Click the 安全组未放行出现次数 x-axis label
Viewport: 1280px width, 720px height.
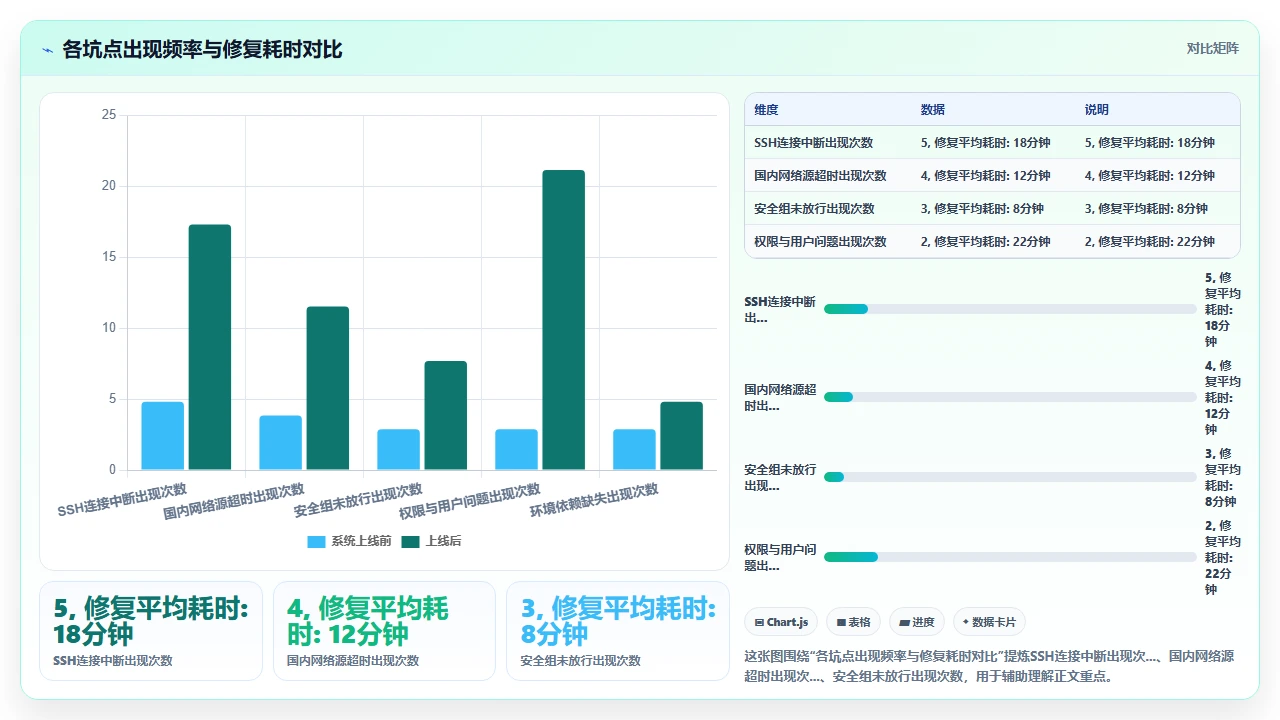pyautogui.click(x=358, y=500)
